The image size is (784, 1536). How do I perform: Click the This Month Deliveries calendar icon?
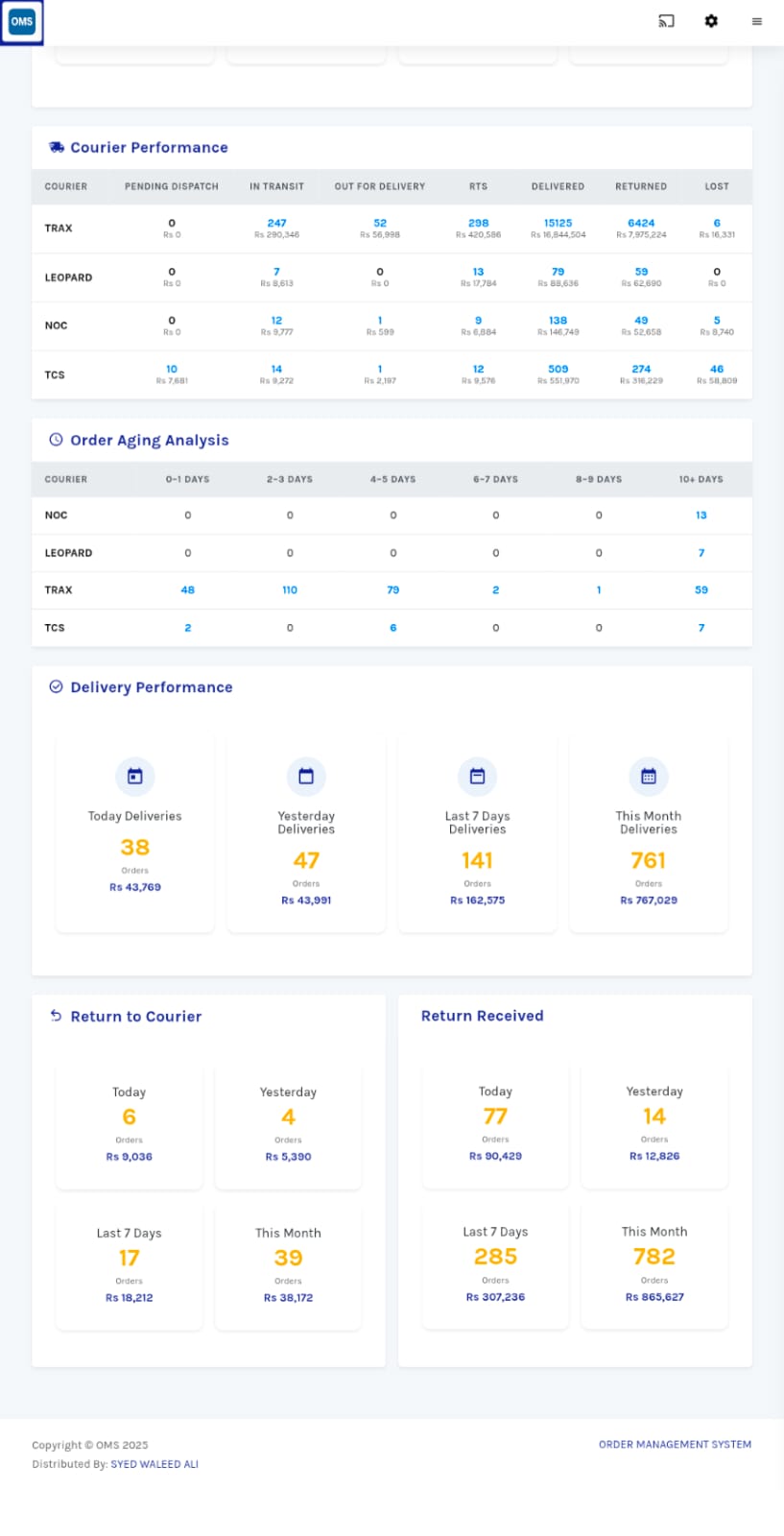pos(648,777)
